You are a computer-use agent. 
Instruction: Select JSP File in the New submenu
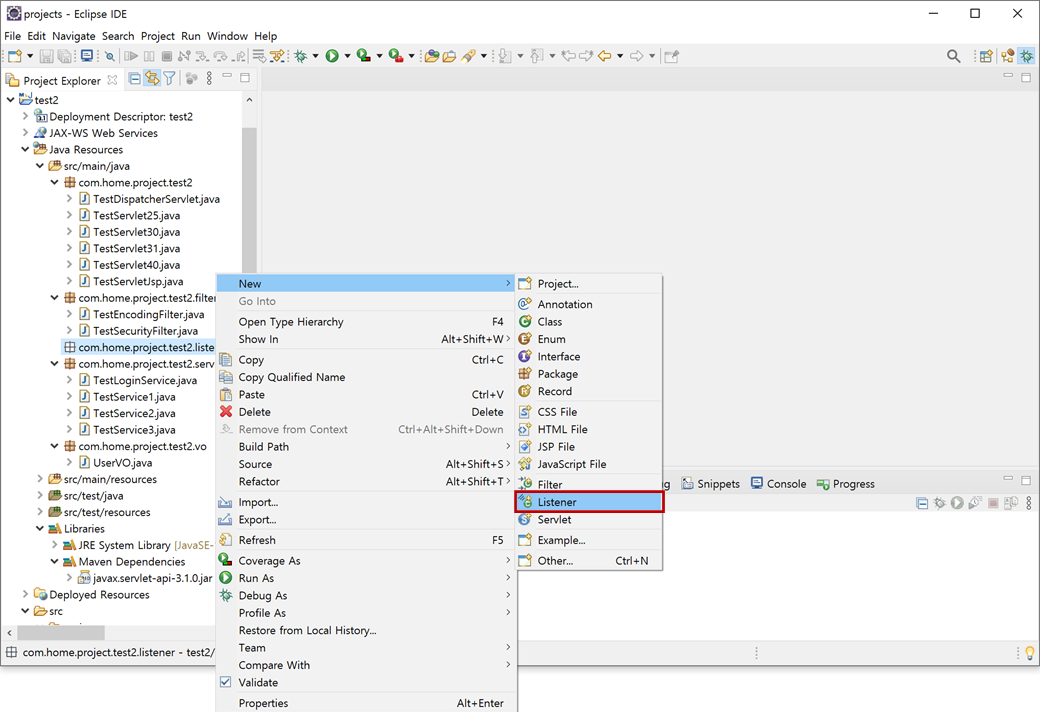[589, 447]
